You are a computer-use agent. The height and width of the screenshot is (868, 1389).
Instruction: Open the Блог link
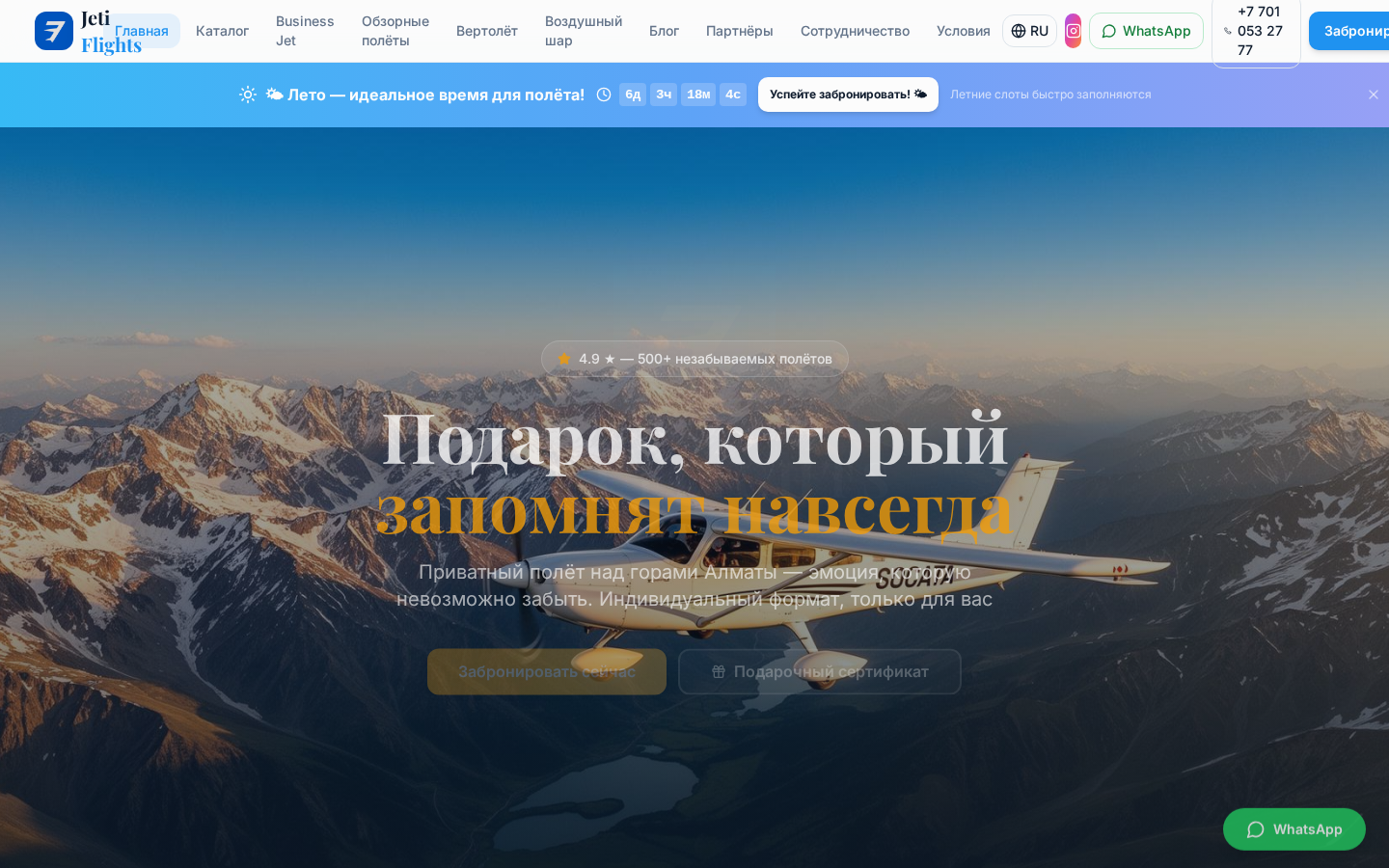pos(664,31)
